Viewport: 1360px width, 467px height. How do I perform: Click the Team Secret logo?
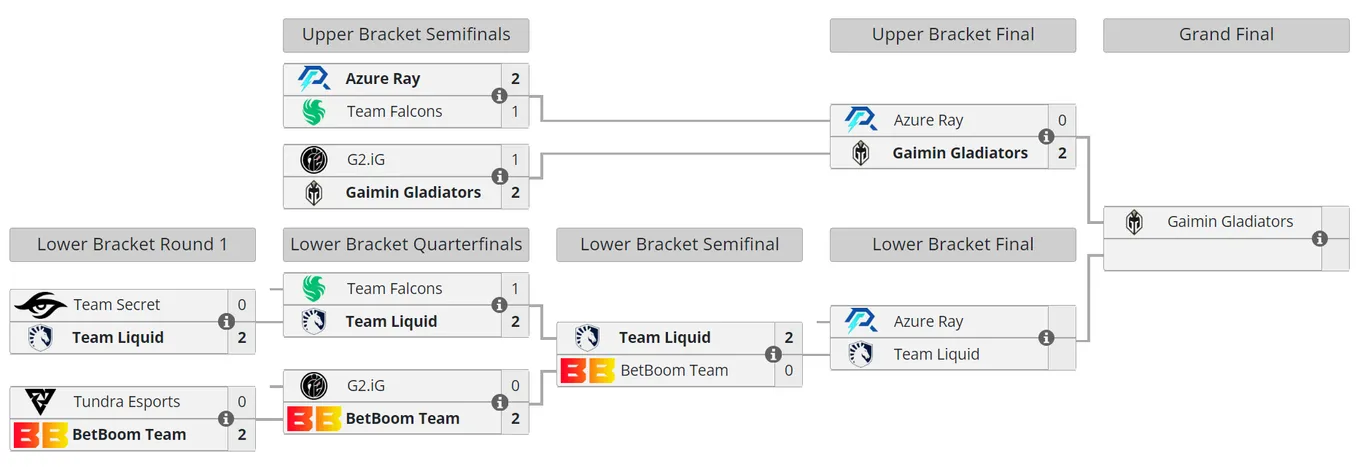click(41, 305)
